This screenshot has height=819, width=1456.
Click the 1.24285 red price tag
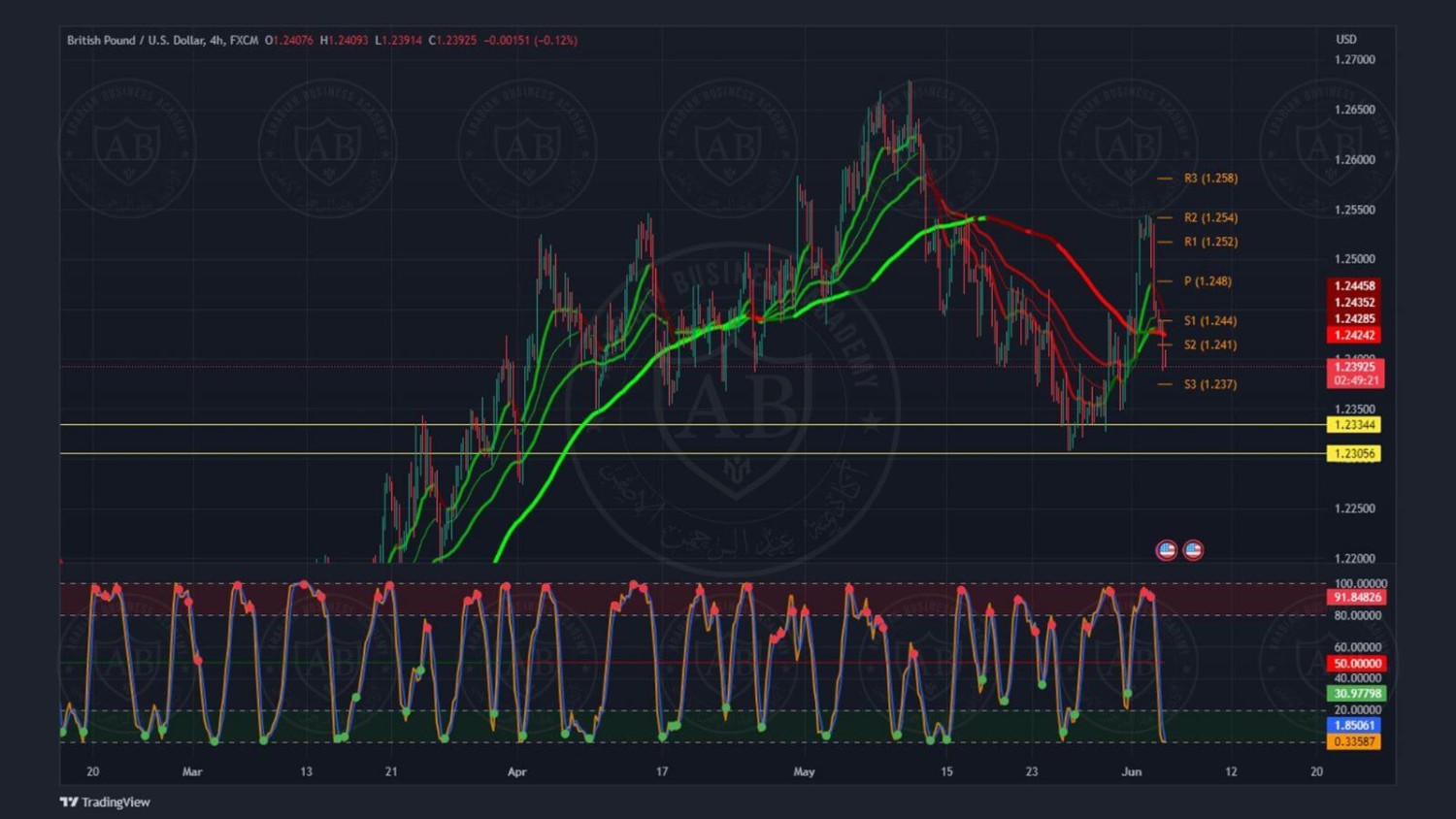point(1354,319)
